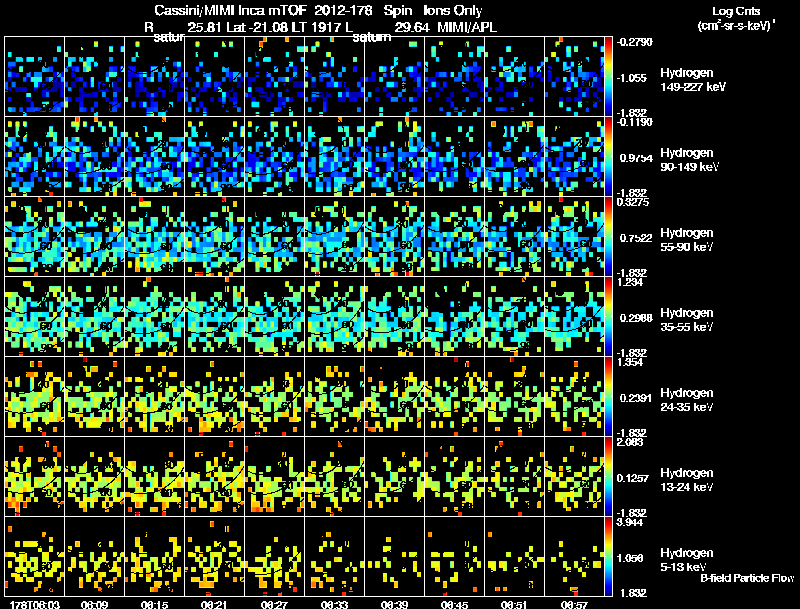Screen dimensions: 800x609
Task: Select the 149-227 keV panel at 06:51
Action: point(514,77)
